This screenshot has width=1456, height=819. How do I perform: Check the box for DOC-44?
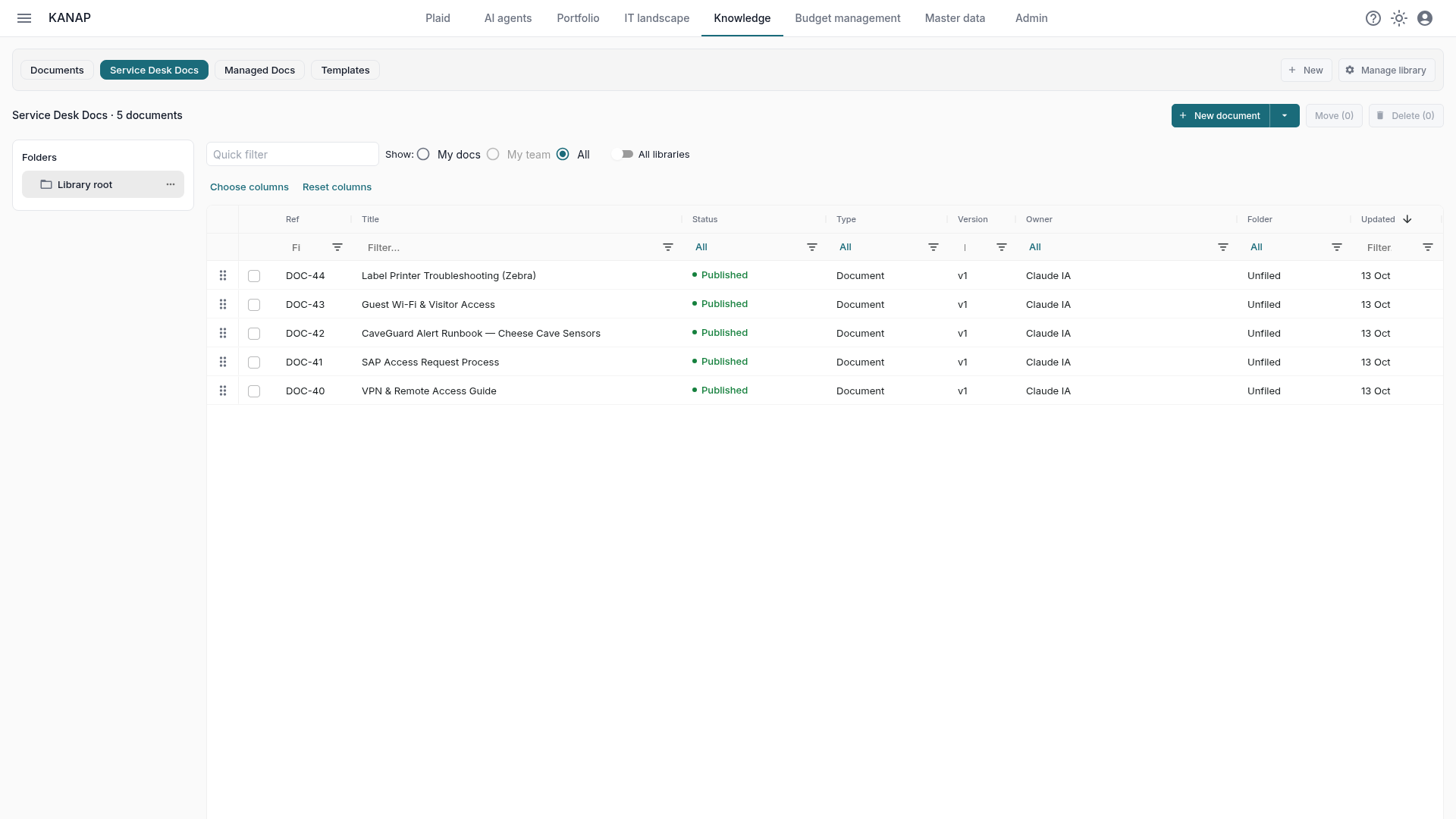point(254,276)
